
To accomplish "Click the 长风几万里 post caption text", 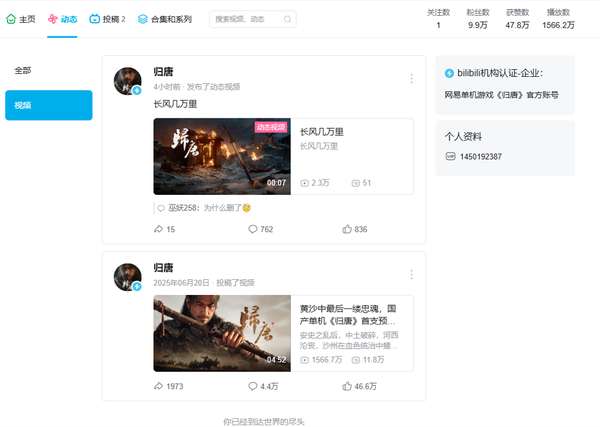I will pyautogui.click(x=175, y=104).
